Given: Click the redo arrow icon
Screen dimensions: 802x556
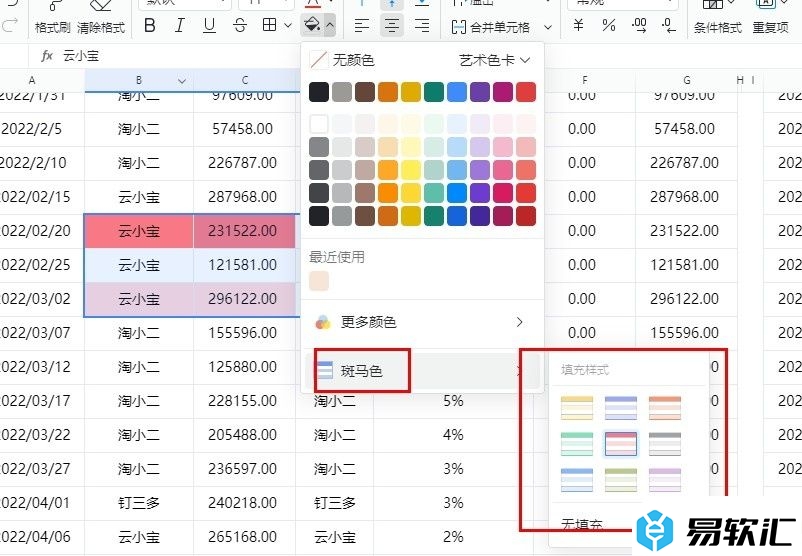Looking at the screenshot, I should pos(10,25).
